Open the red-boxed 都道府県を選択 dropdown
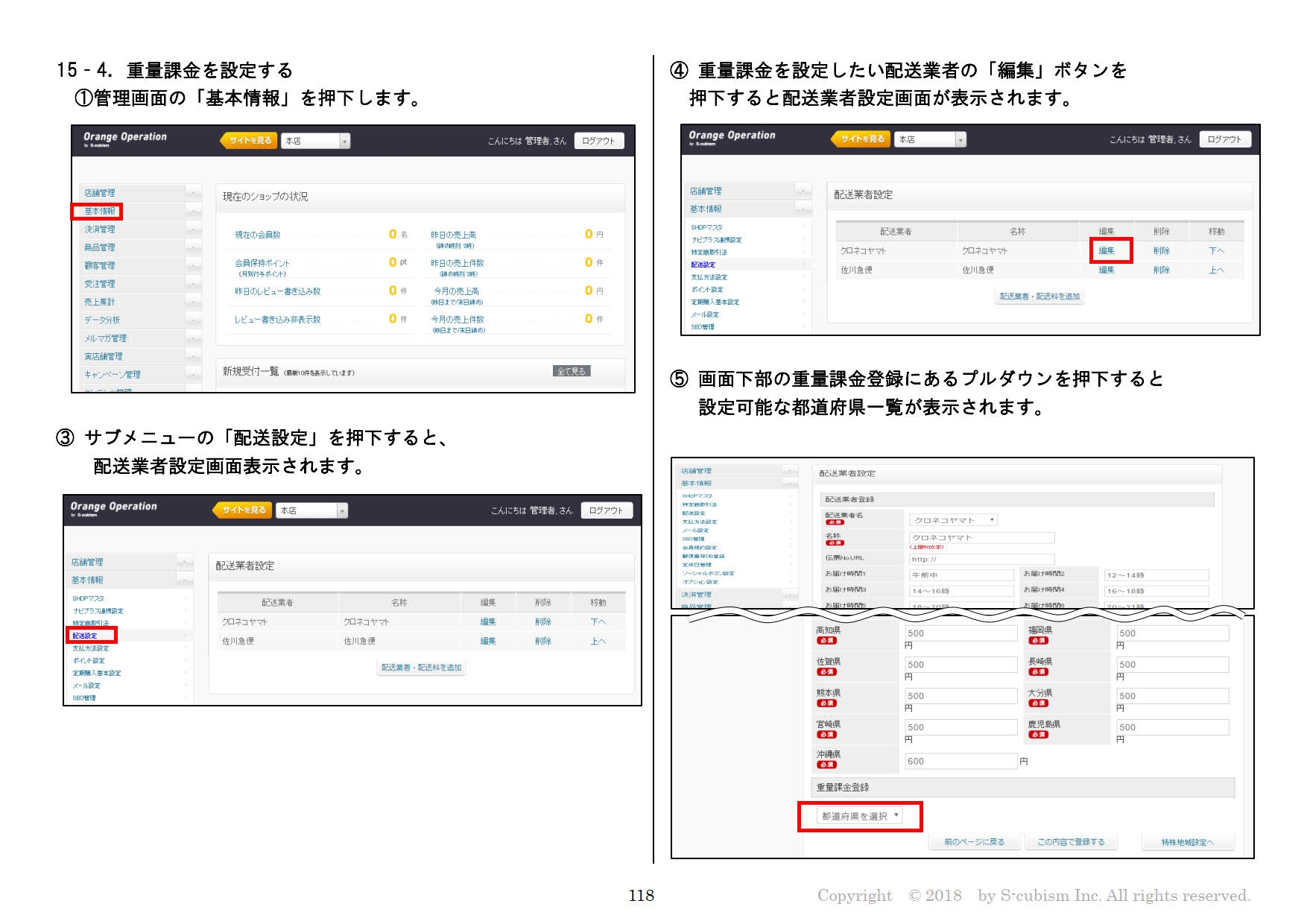This screenshot has width=1307, height=924. coord(860,817)
